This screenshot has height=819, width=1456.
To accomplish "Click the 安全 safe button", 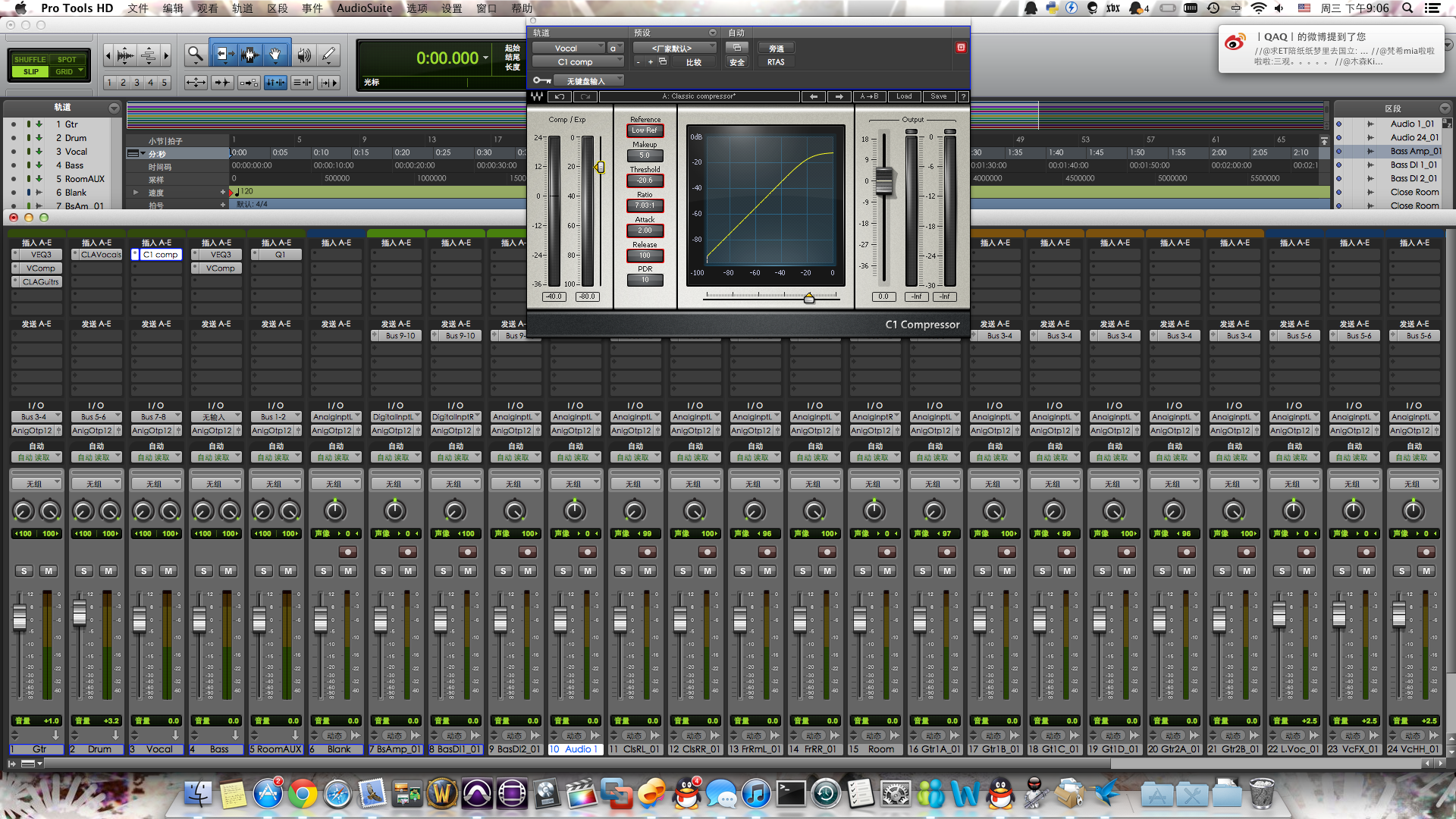I will tap(736, 62).
